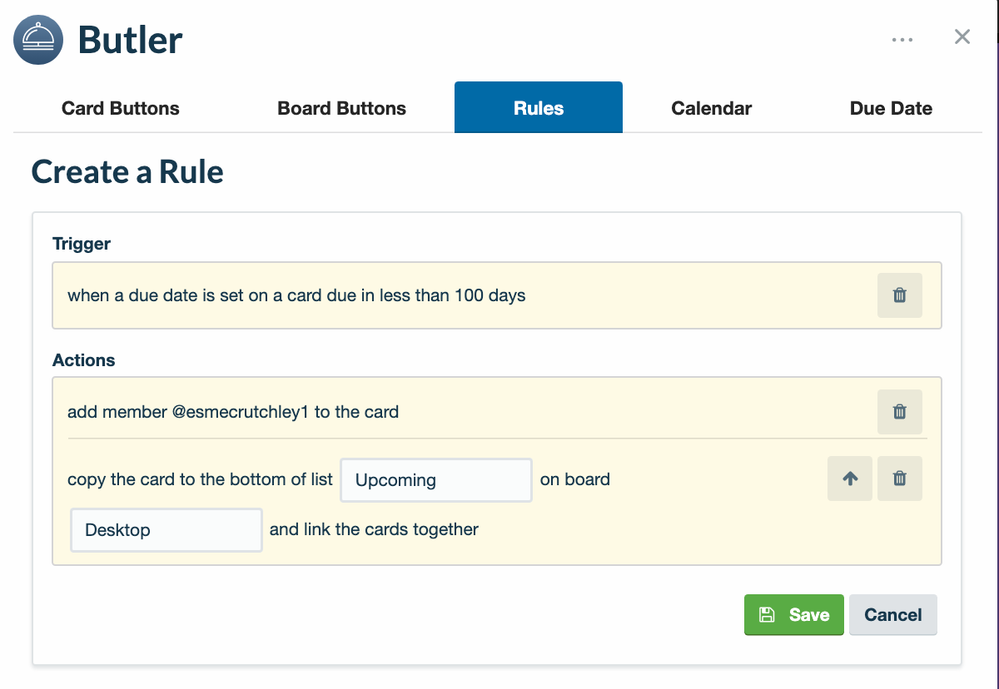Screen dimensions: 999x689
Task: Click the 'copy the card to the bottom of list' text
Action: (x=200, y=479)
